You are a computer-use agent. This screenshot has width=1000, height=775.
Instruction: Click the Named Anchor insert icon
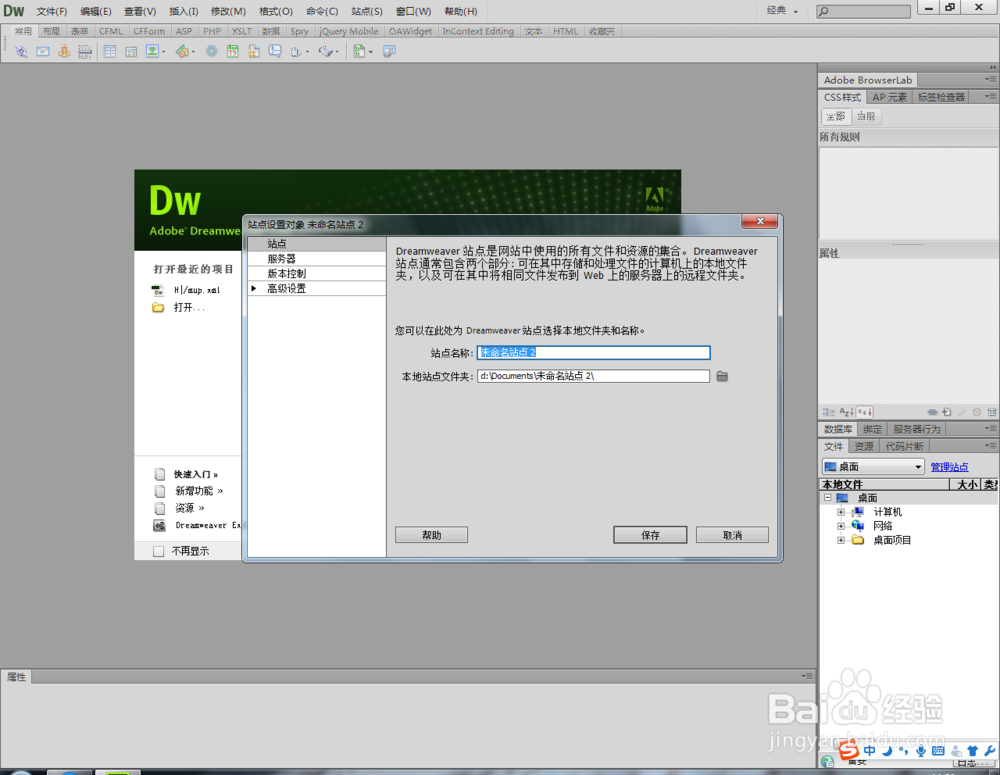[64, 52]
